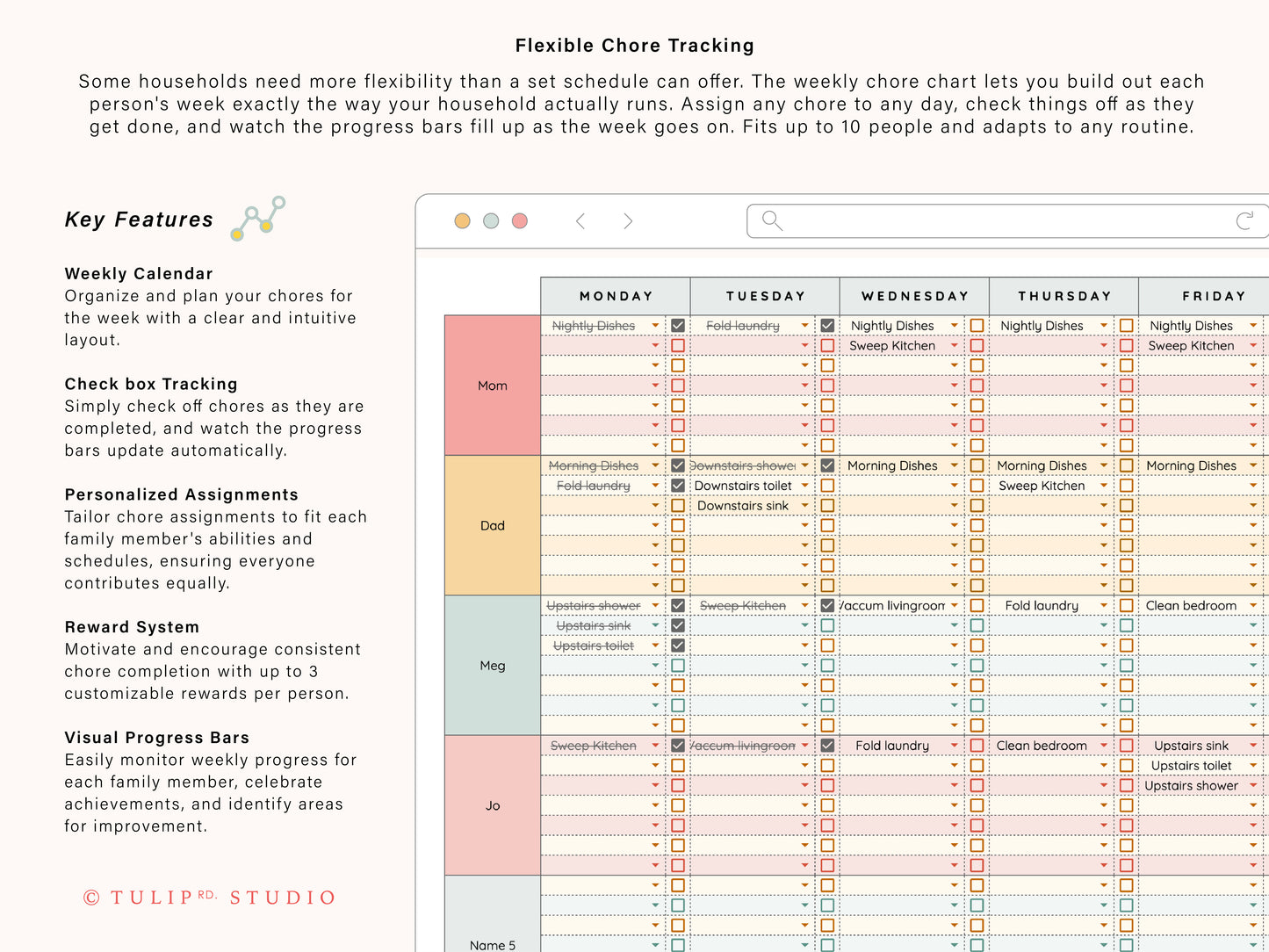Click inside the browser address bar
This screenshot has height=952, width=1269.
[1007, 221]
